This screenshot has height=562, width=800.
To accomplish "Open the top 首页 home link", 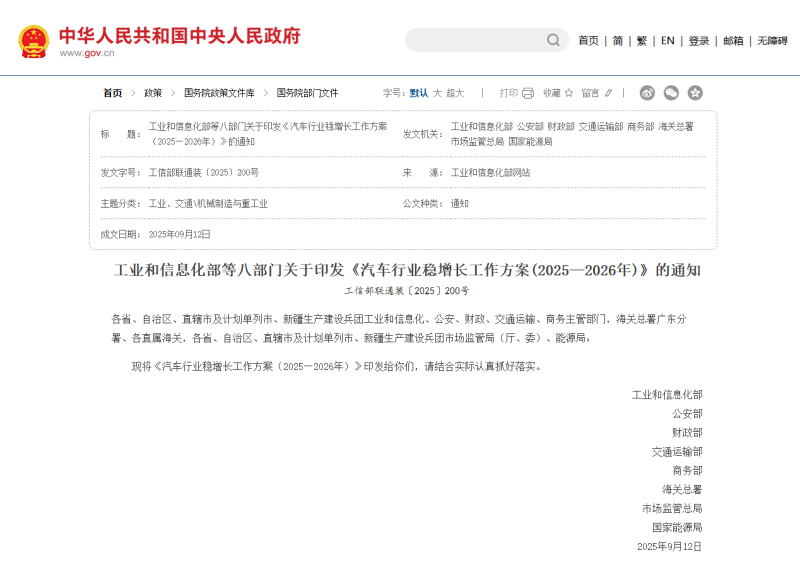I will [588, 41].
